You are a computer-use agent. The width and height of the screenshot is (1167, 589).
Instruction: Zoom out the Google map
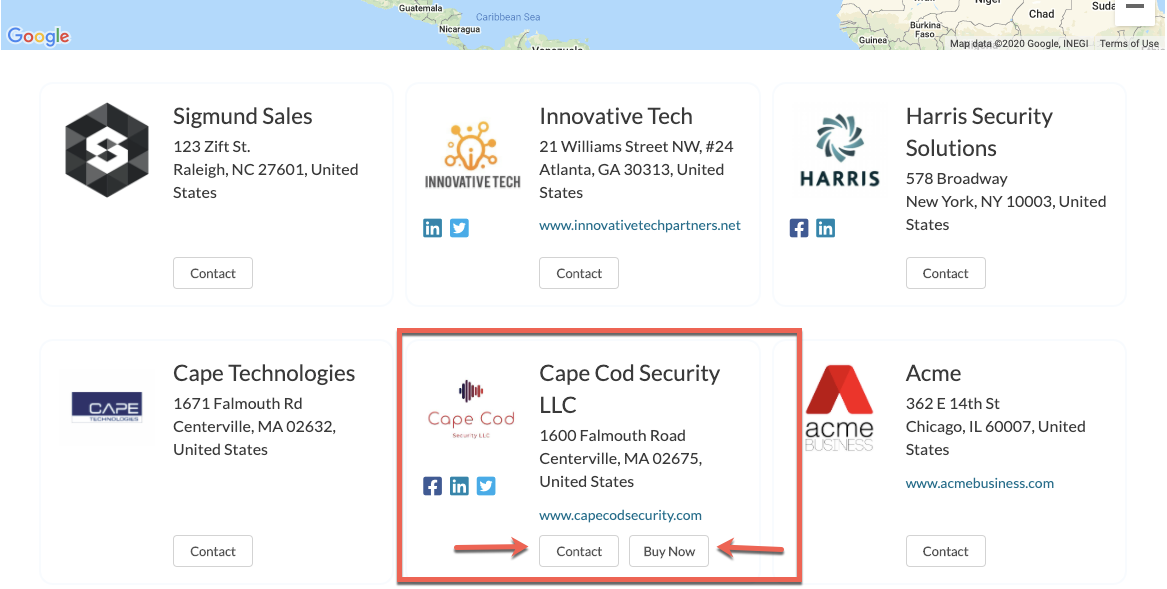[x=1133, y=8]
